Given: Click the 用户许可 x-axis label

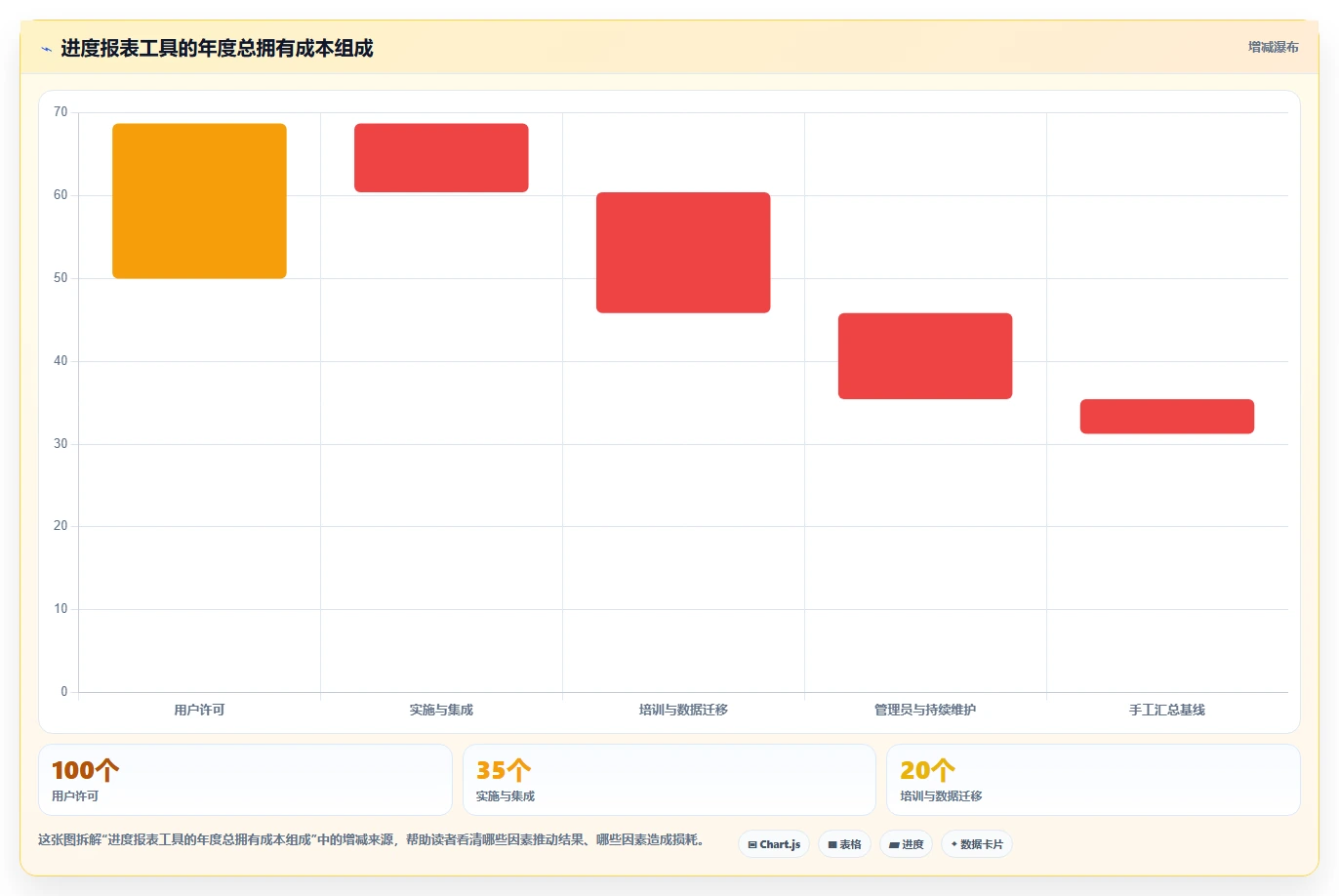Looking at the screenshot, I should pos(199,710).
